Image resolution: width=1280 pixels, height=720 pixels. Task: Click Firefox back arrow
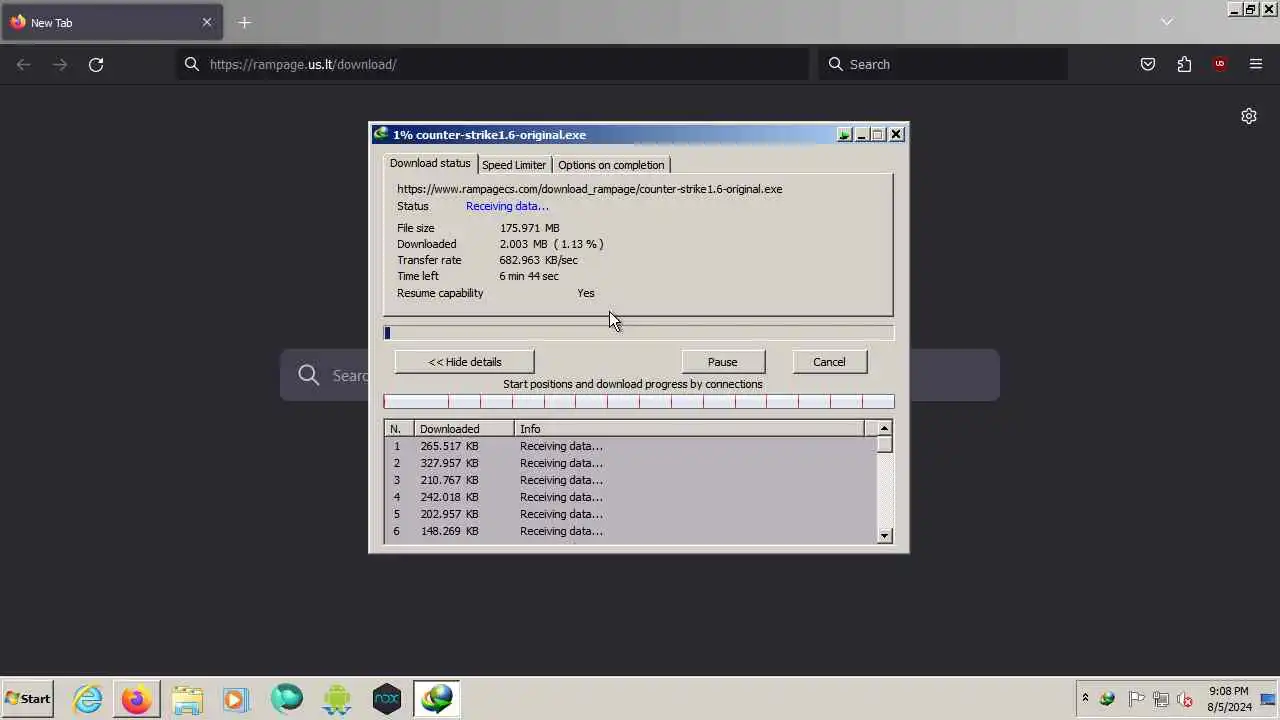pyautogui.click(x=24, y=64)
